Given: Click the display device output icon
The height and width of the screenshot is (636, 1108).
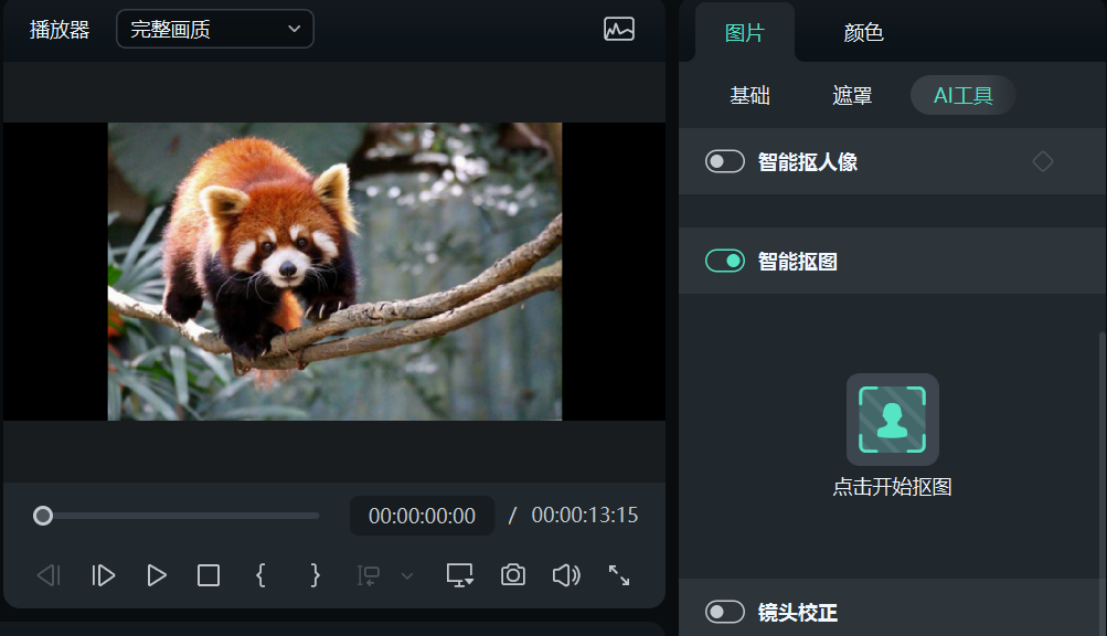Looking at the screenshot, I should click(458, 575).
